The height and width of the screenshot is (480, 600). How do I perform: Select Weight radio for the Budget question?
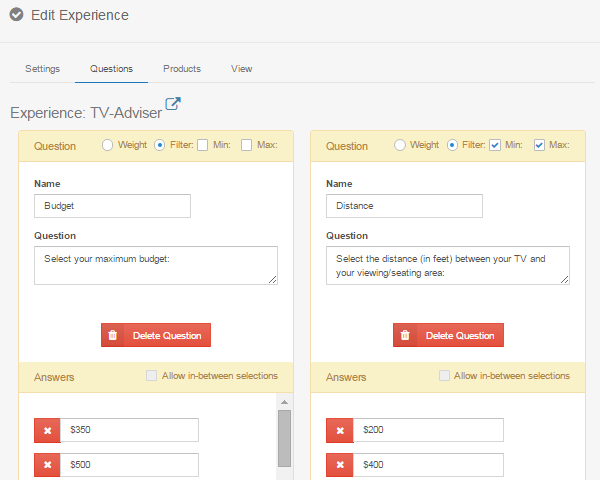107,145
